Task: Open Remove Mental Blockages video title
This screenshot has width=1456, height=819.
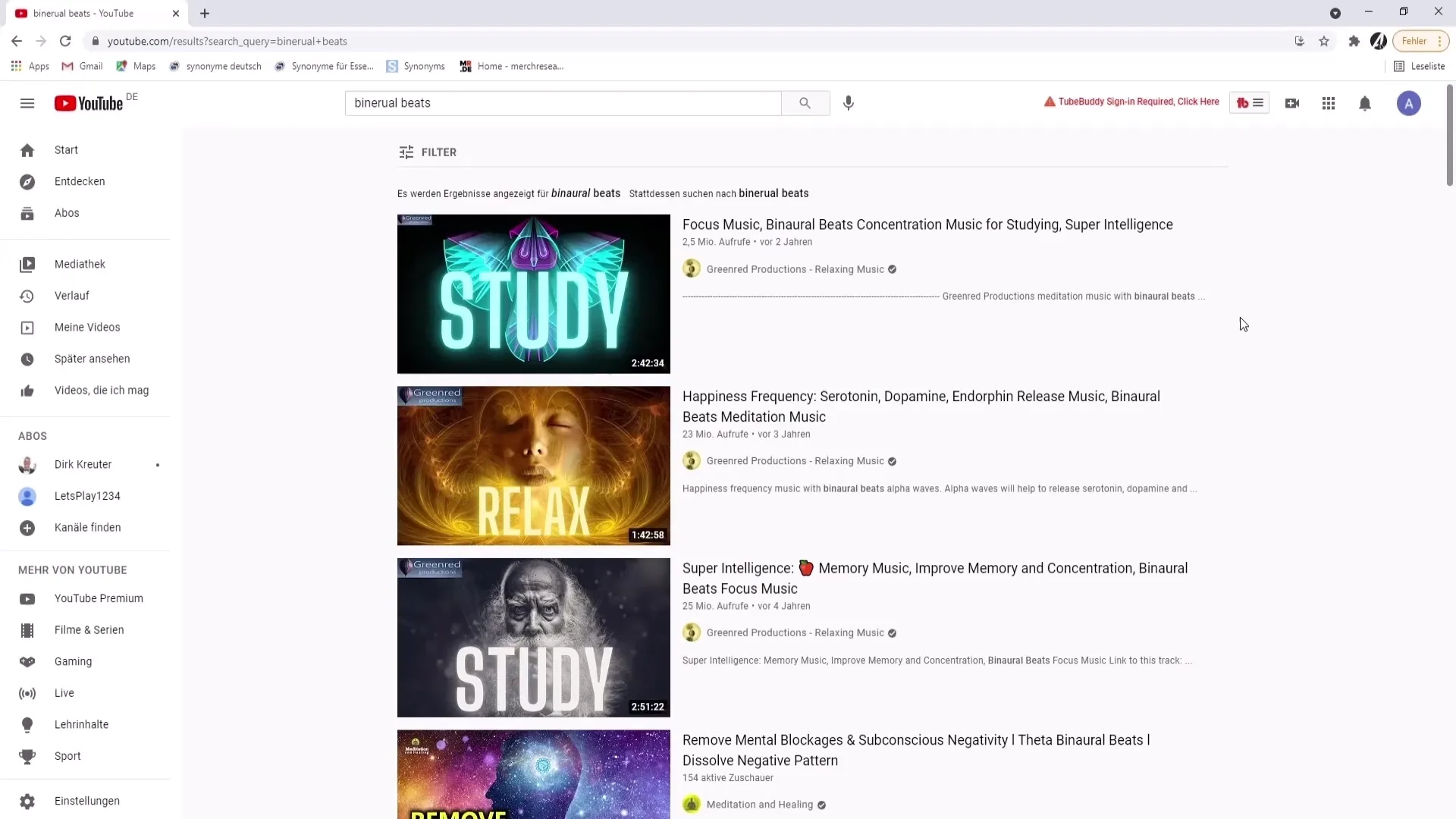Action: [x=916, y=750]
